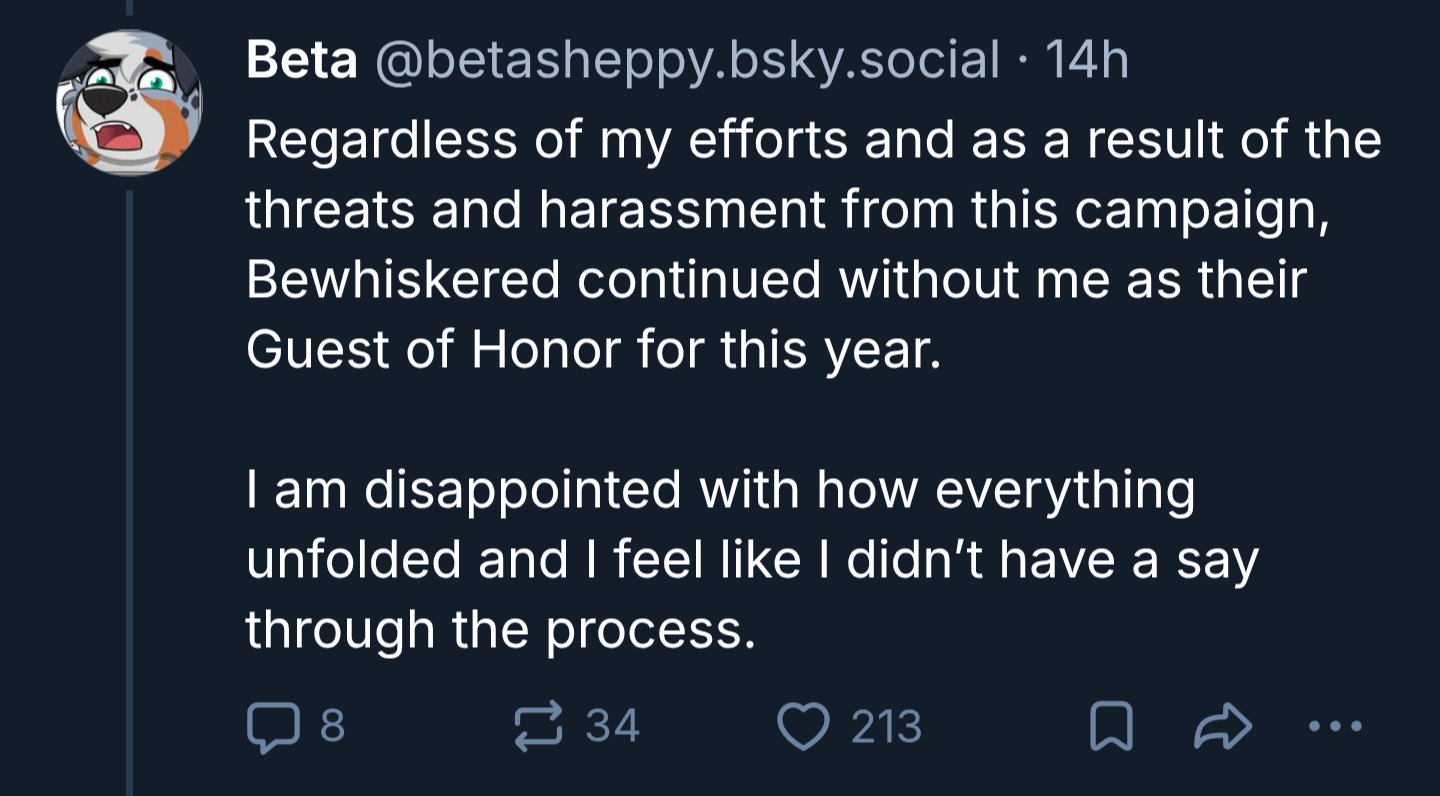Open the three-dot more options menu
Screen dimensions: 1440x796
tap(1336, 727)
